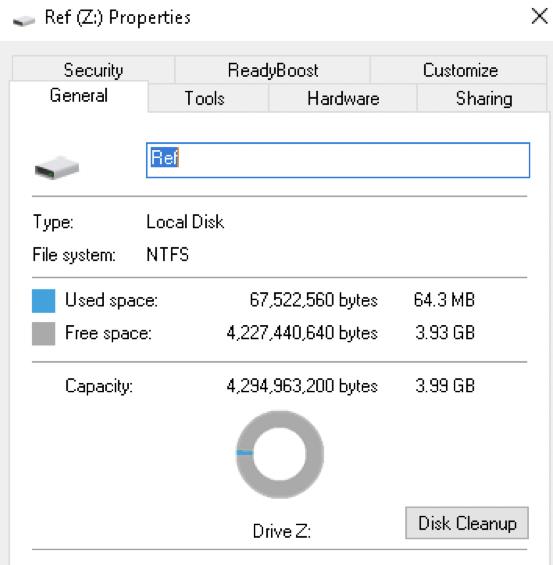
Task: Click the blue Used space color square
Action: 44,301
